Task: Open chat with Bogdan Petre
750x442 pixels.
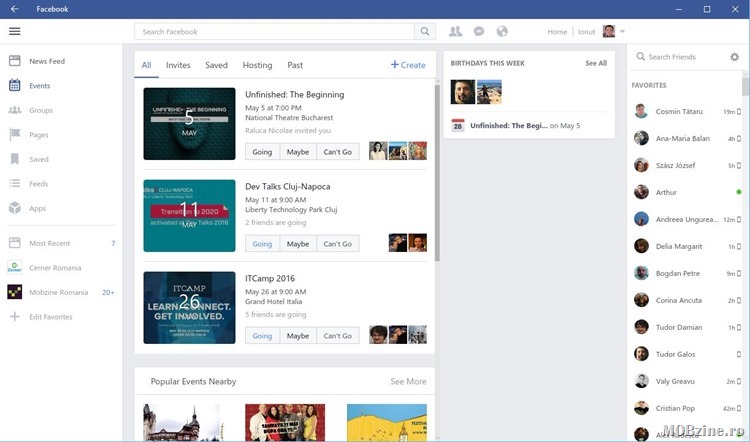Action: [686, 273]
